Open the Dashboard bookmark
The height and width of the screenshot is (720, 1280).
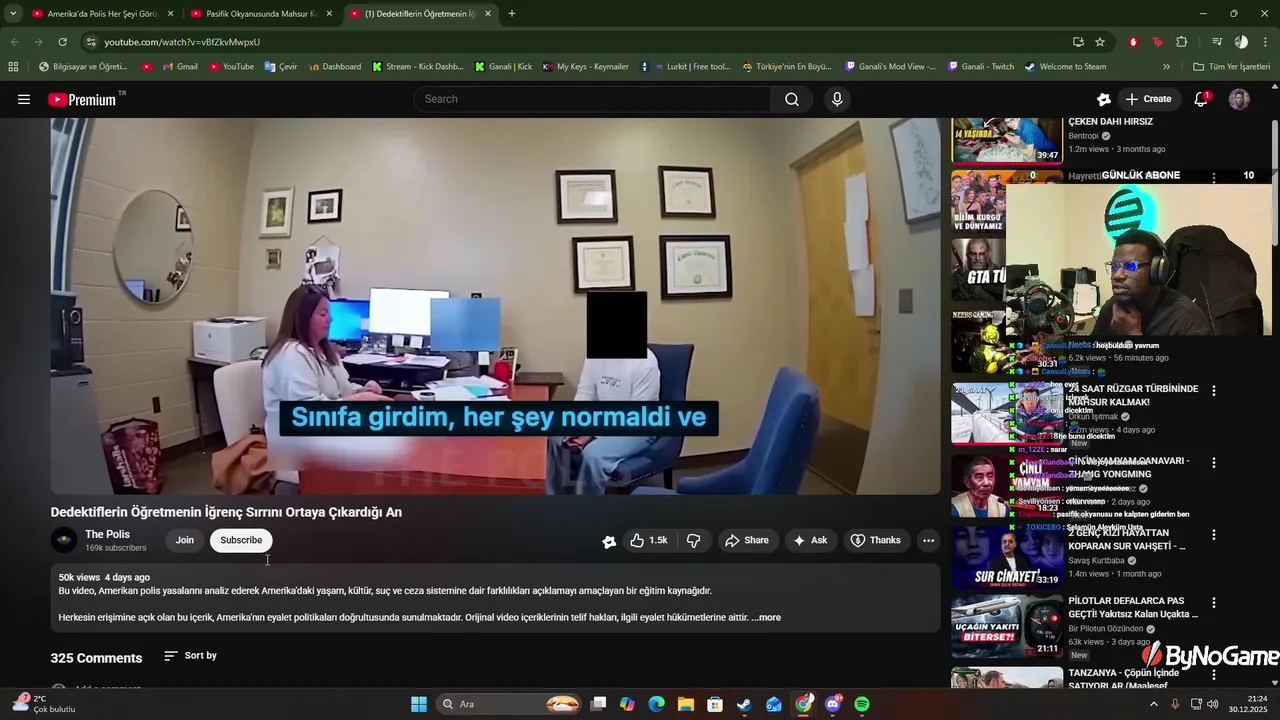(334, 67)
